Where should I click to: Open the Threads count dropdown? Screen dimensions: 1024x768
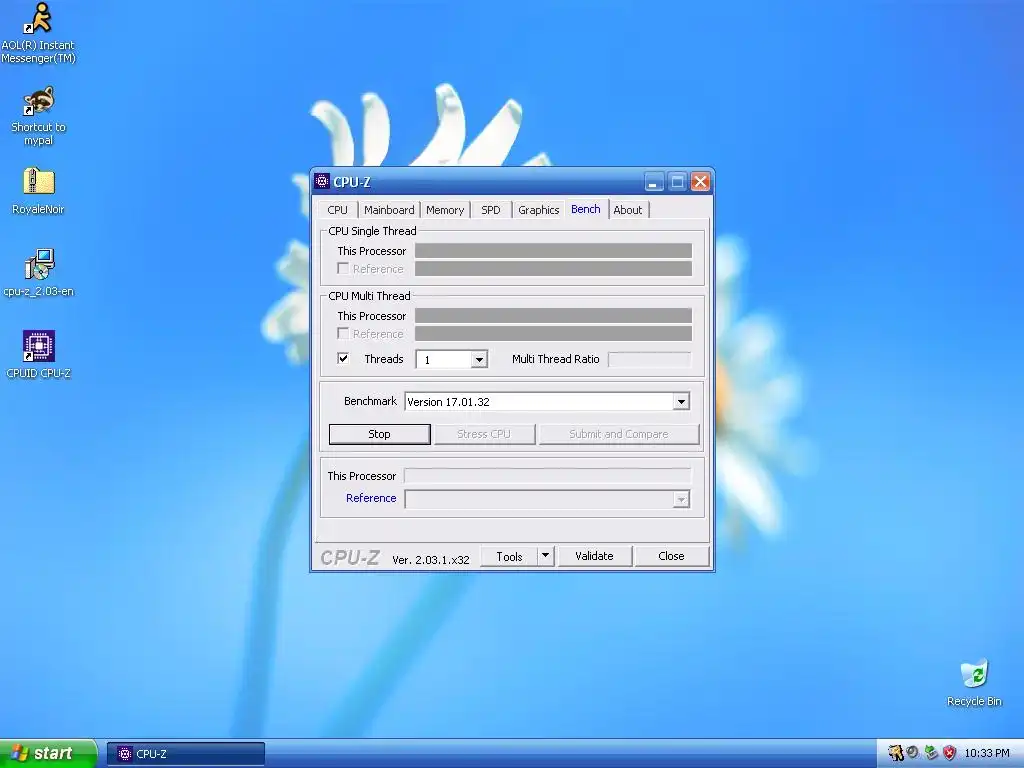(479, 359)
